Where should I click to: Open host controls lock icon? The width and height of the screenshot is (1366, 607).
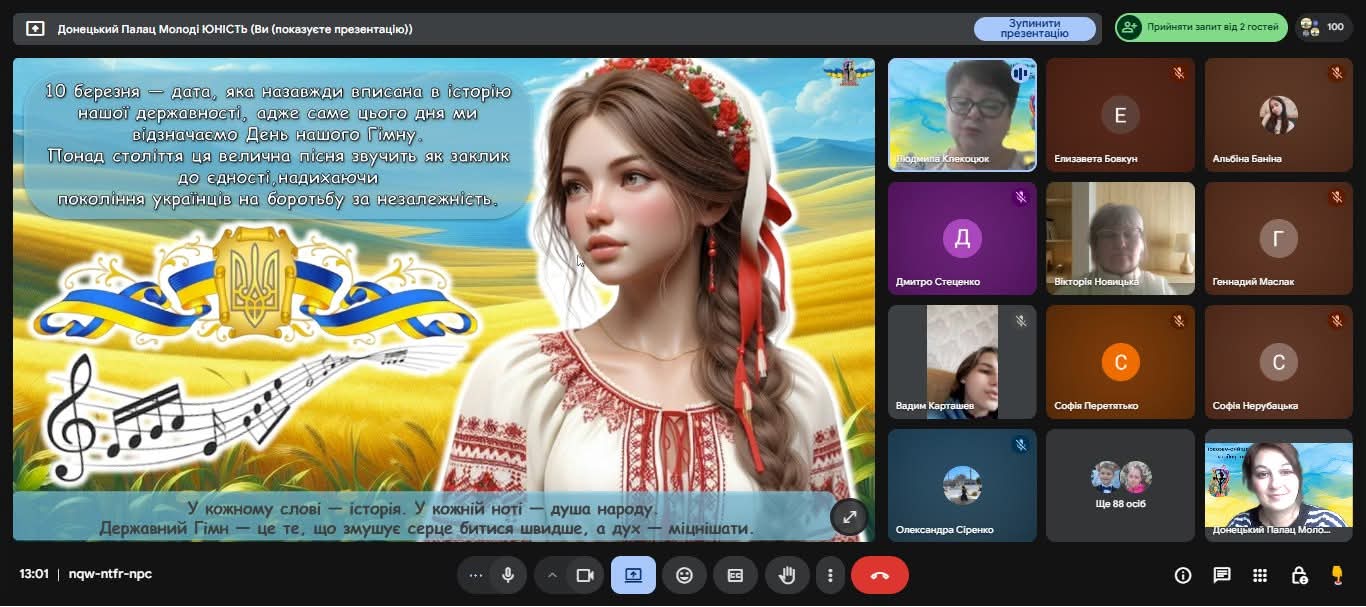1298,575
